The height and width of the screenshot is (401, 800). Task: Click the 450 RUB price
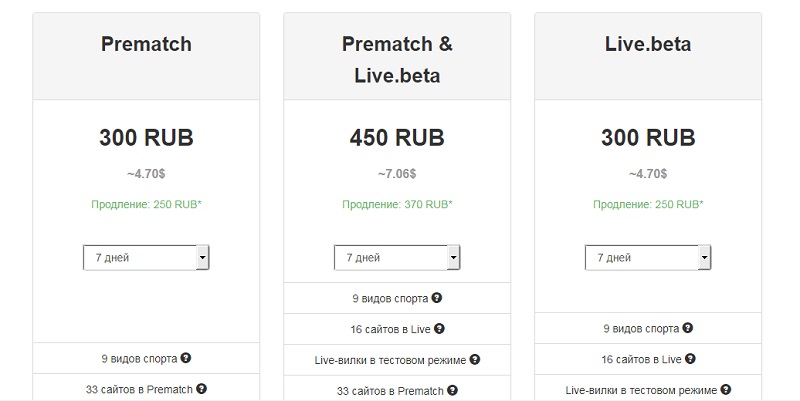click(397, 137)
